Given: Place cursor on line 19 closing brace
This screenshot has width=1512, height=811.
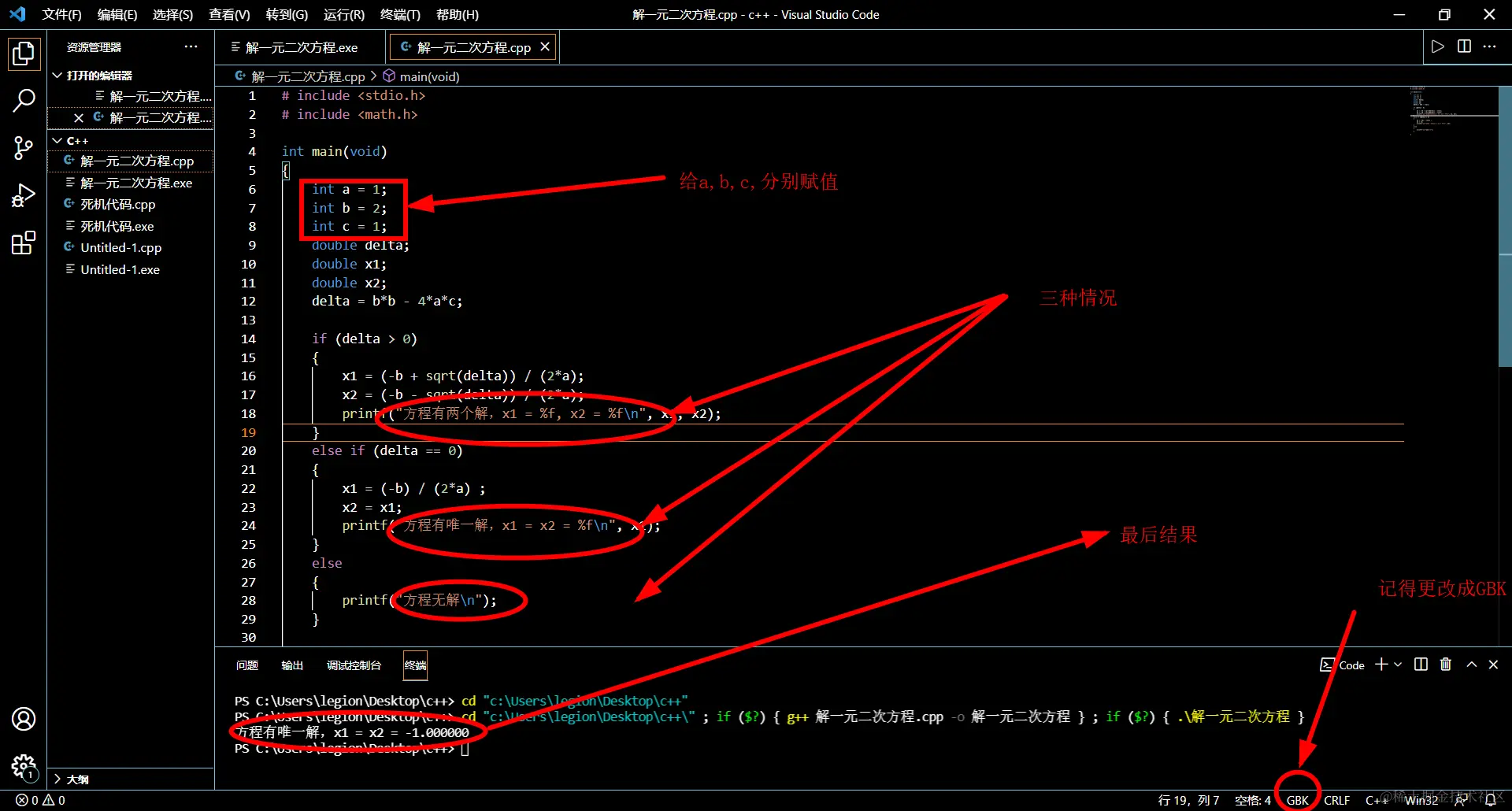Looking at the screenshot, I should tap(316, 432).
